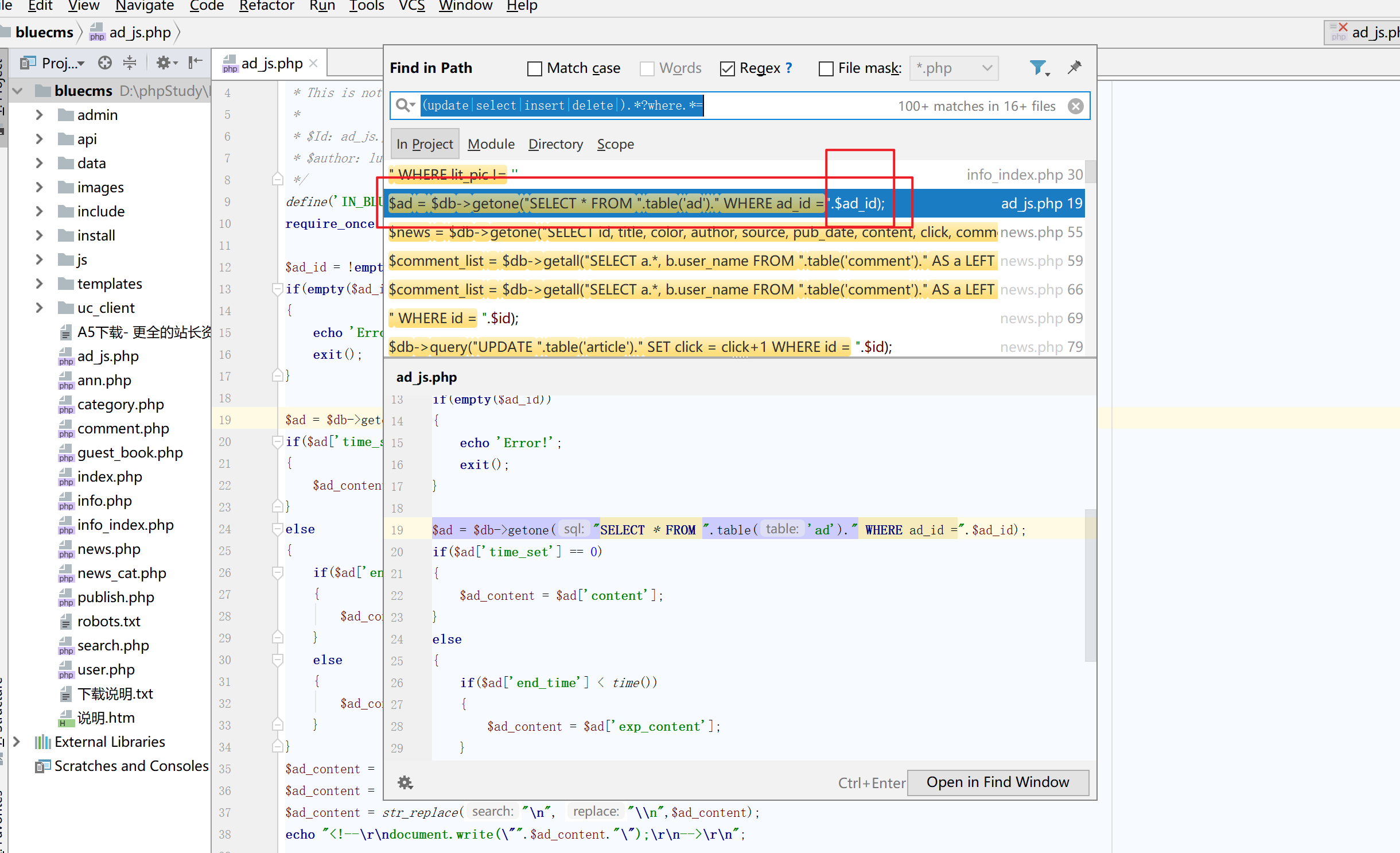Toggle fold marker at line 24
The image size is (1400, 853).
point(277,529)
